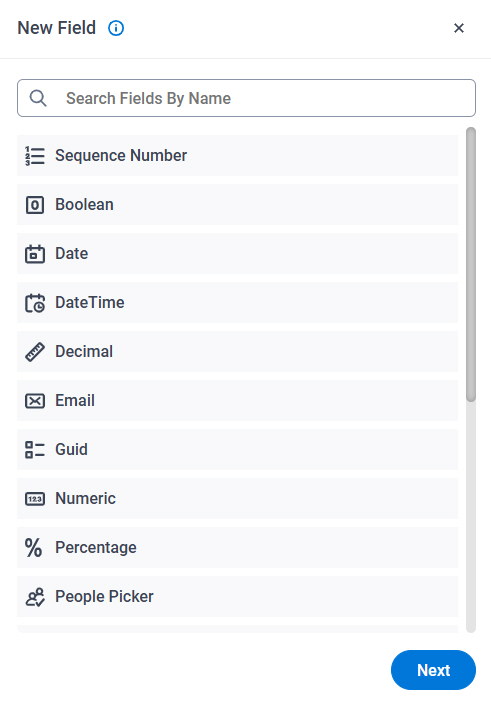Click the Email envelope icon
The width and height of the screenshot is (491, 705).
pyautogui.click(x=35, y=401)
